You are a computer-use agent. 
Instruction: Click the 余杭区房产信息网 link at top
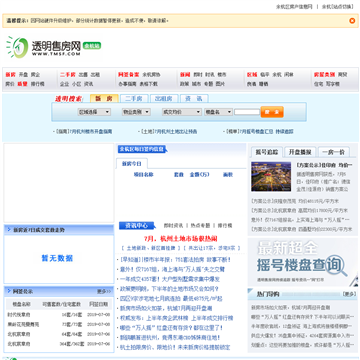[294, 7]
